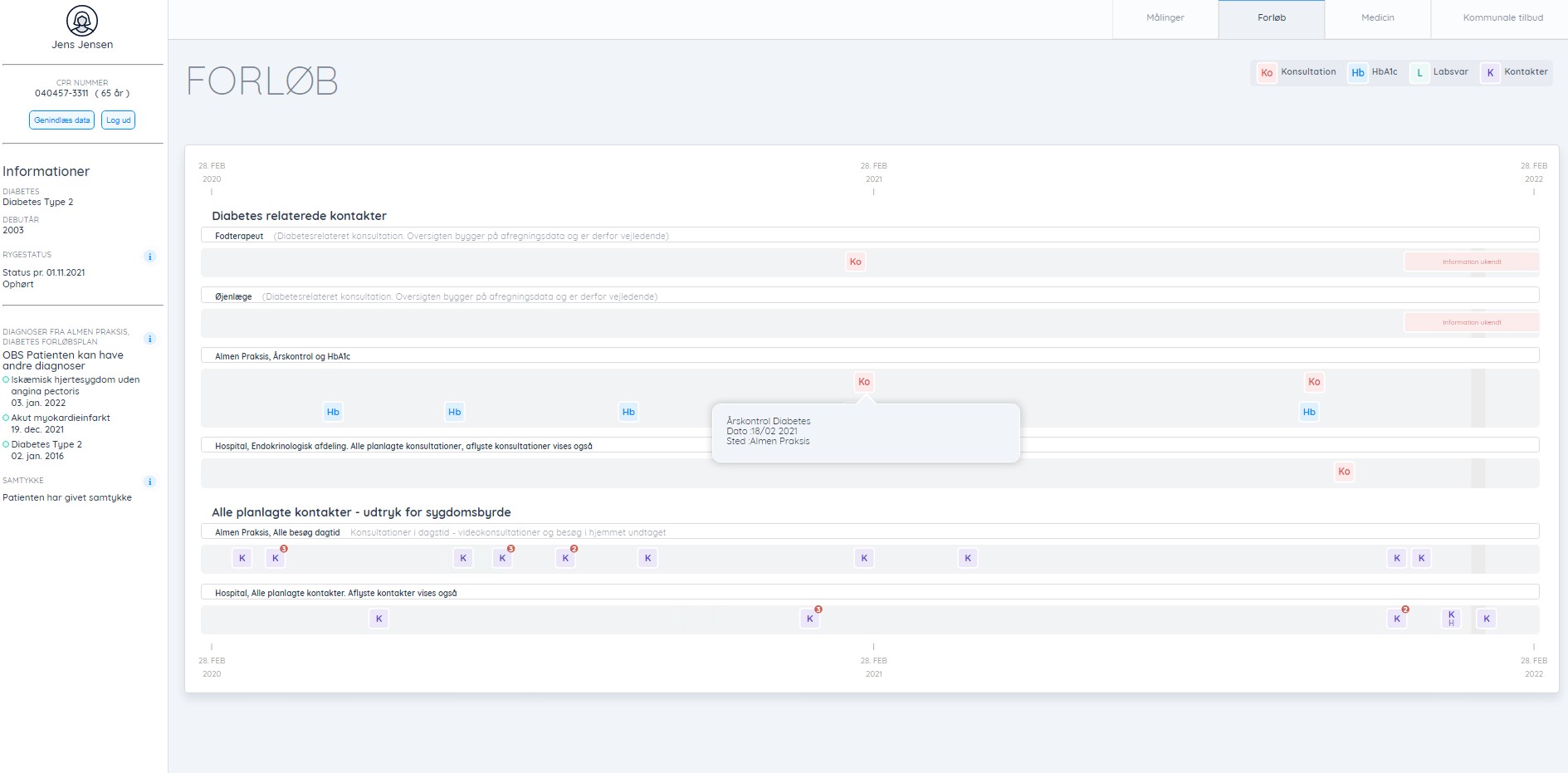Click the Fodterapeut Ko consultation marker
The width and height of the screenshot is (1568, 773).
pos(855,262)
